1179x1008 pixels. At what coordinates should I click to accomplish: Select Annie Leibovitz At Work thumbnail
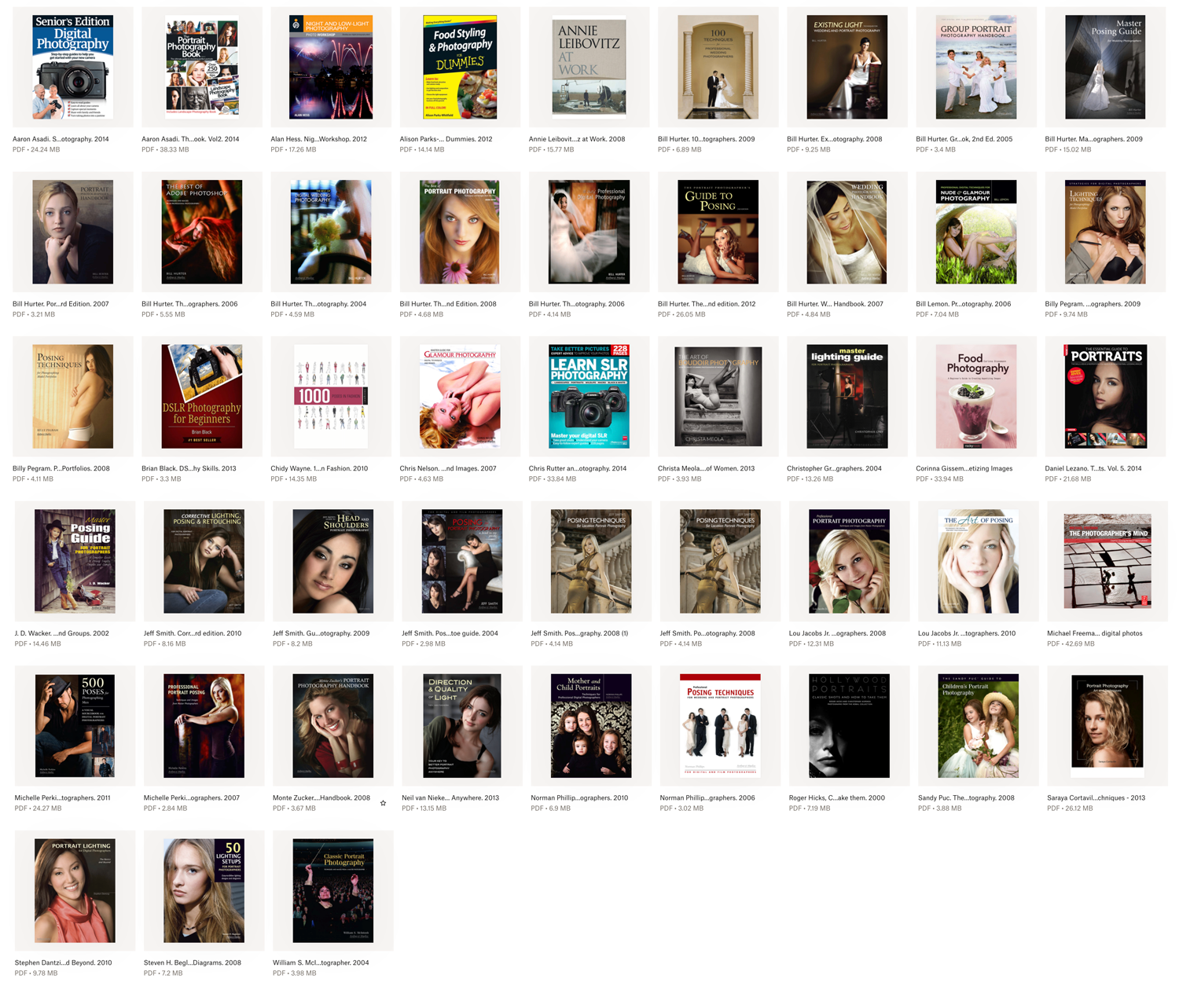589,67
